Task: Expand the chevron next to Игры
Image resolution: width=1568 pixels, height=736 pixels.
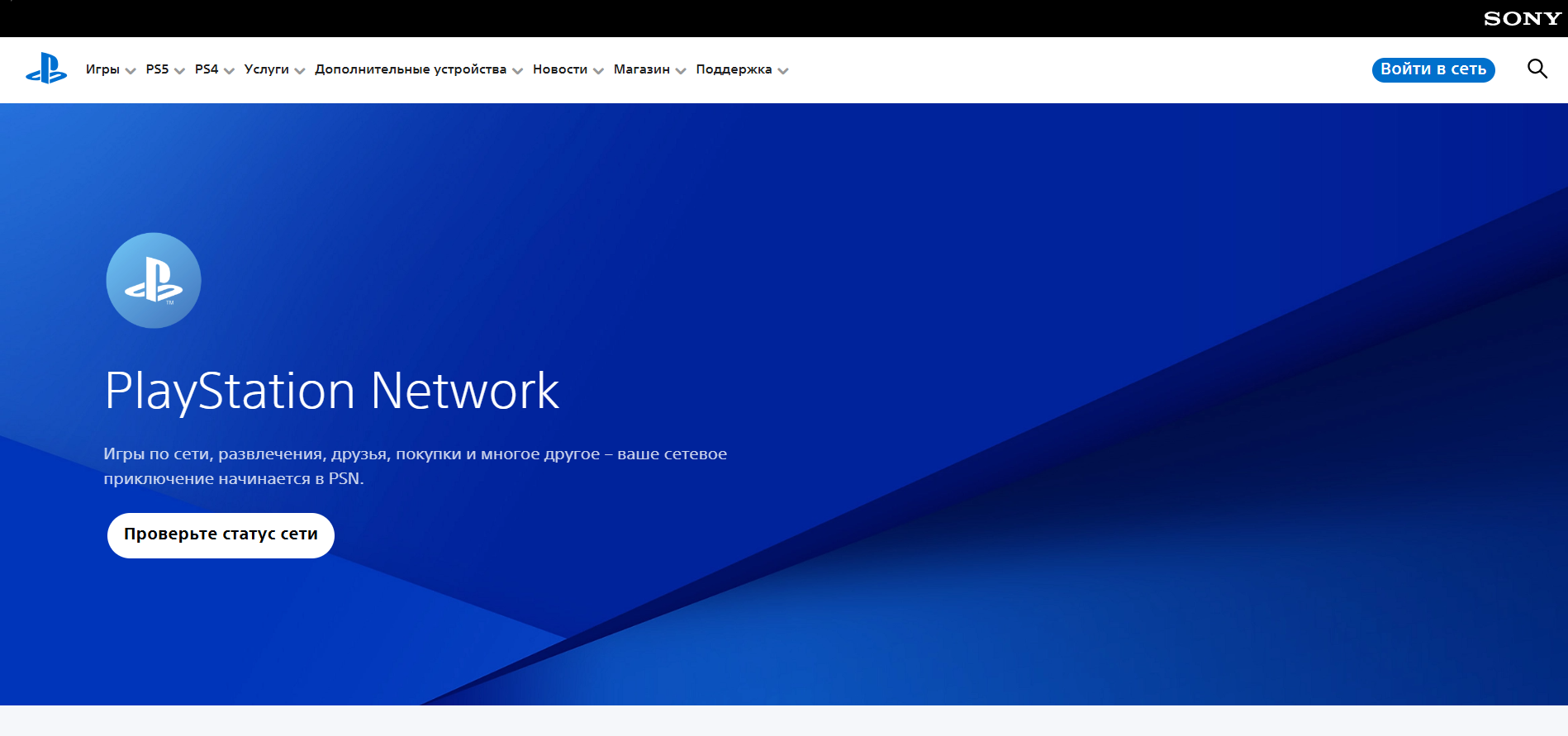Action: point(131,71)
